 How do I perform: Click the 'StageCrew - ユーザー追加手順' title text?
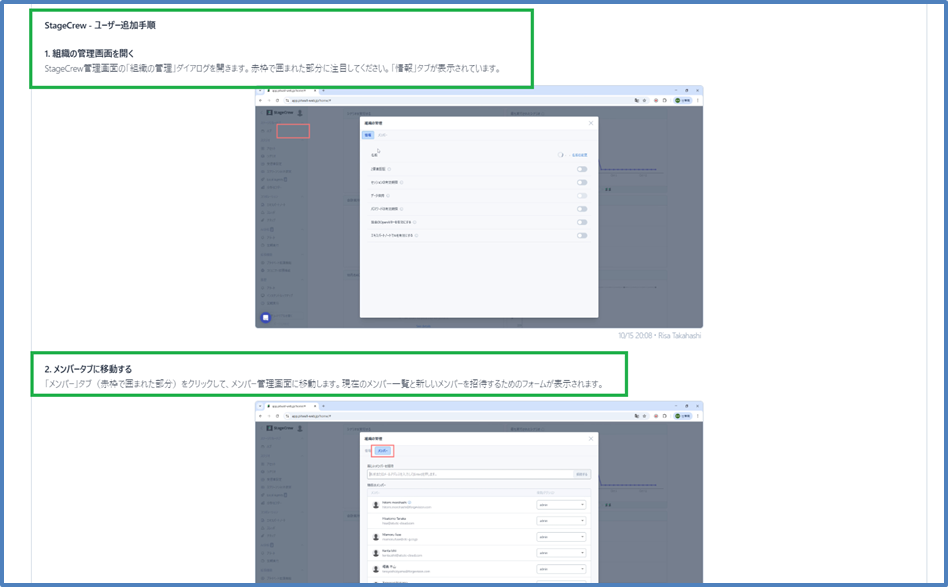coord(100,25)
